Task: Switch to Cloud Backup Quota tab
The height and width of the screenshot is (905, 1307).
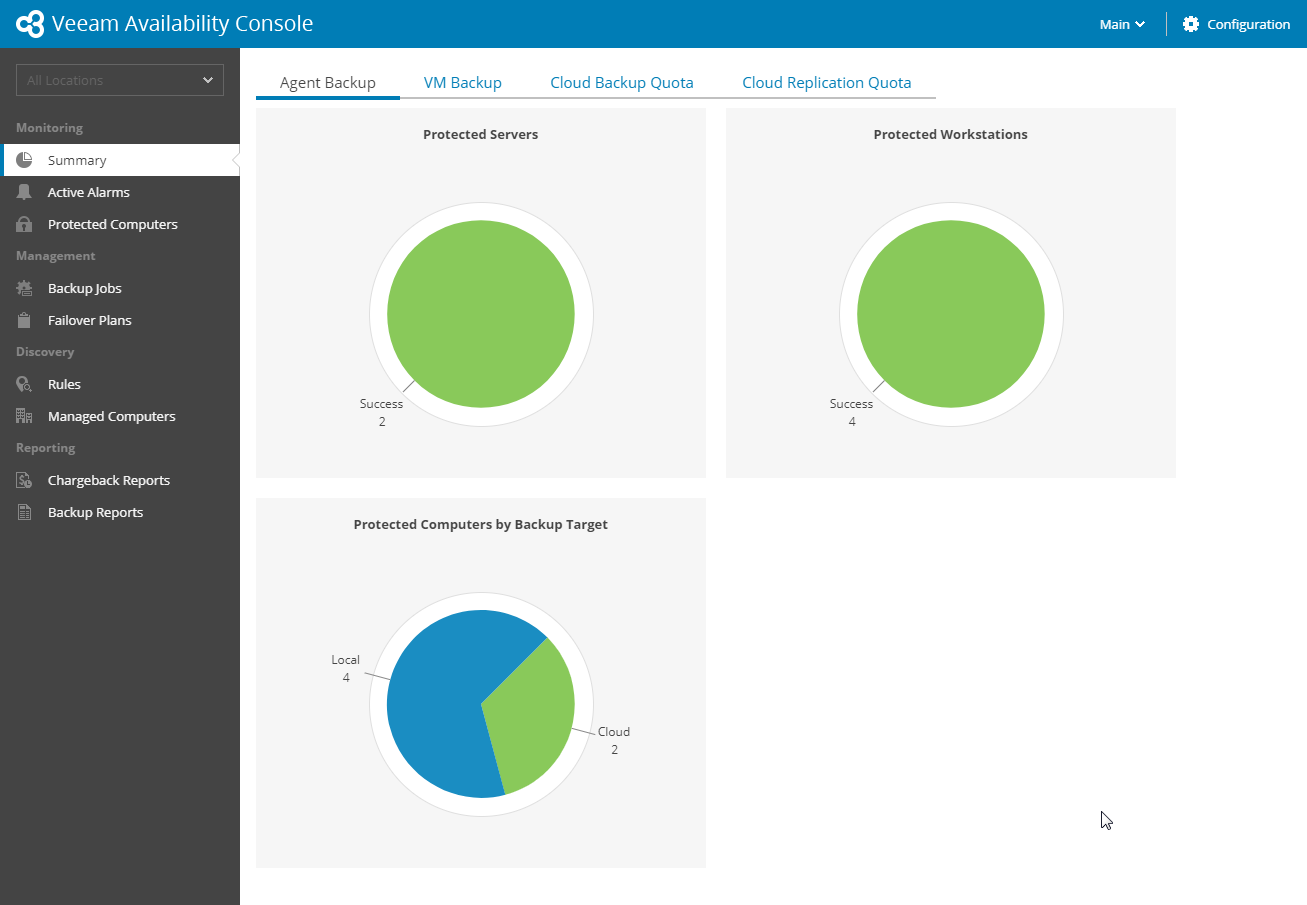Action: tap(622, 83)
